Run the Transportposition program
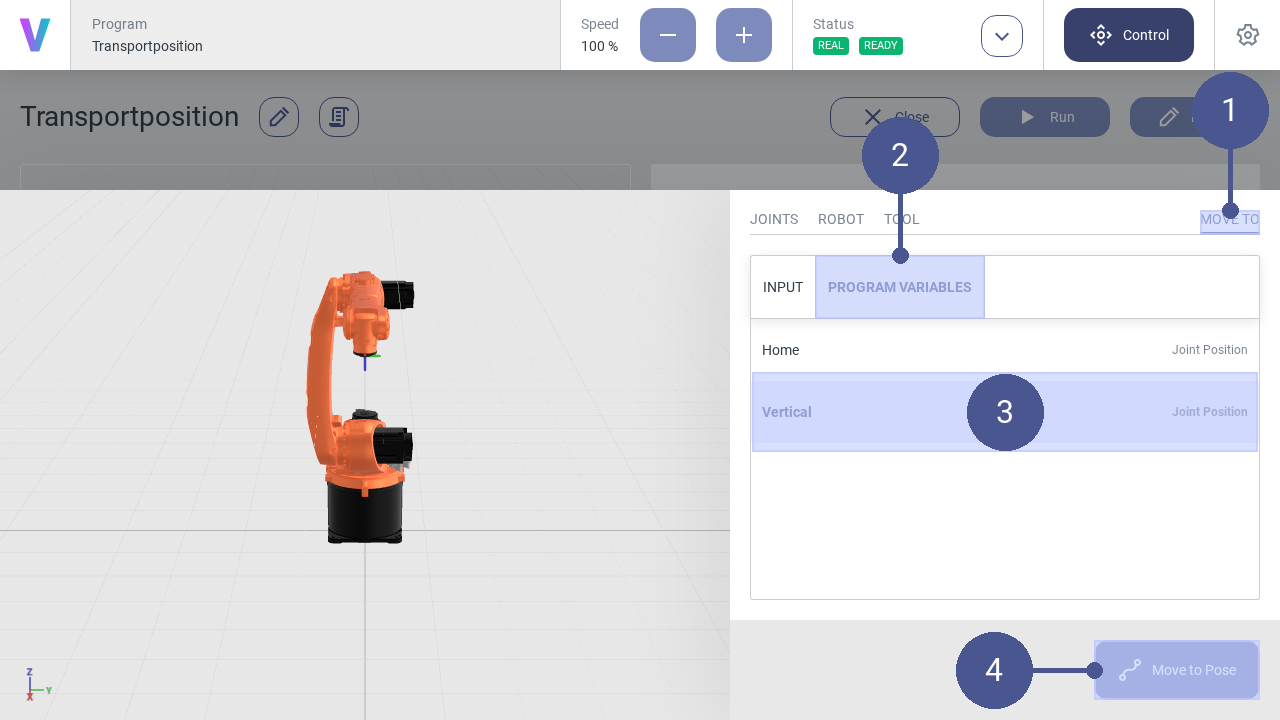The width and height of the screenshot is (1280, 720). tap(1044, 117)
